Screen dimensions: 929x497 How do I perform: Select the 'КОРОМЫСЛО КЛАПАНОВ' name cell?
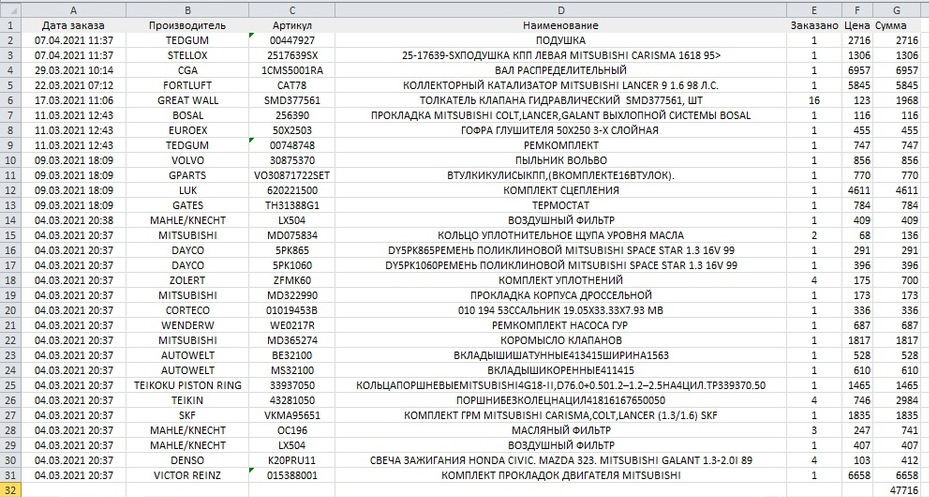(561, 341)
